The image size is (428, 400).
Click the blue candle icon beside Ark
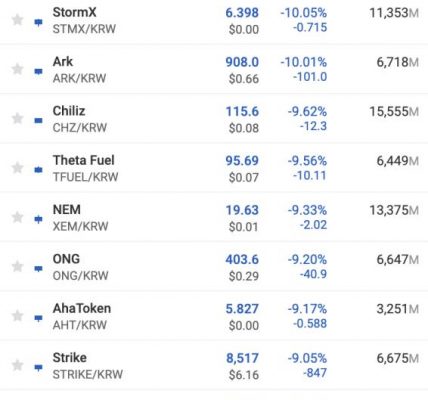[38, 71]
